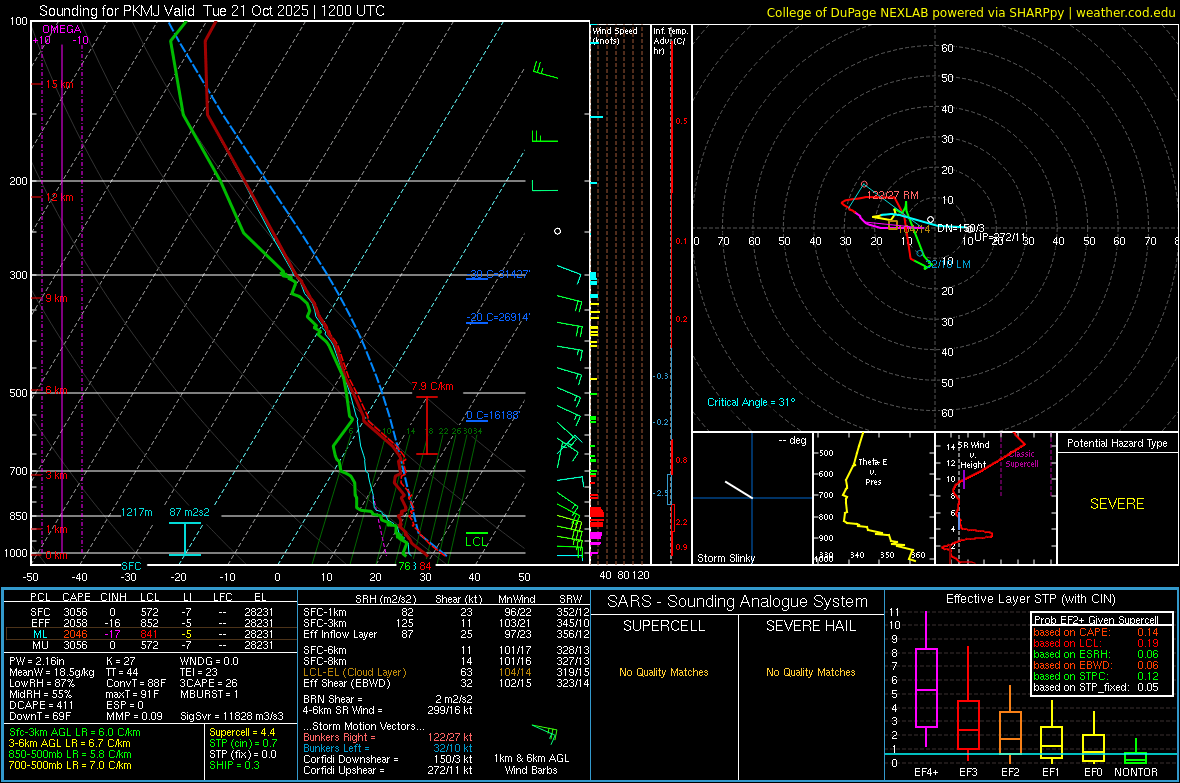Select the highlighted ML parcel row
Screen dimensions: 1180x783
[x=151, y=634]
